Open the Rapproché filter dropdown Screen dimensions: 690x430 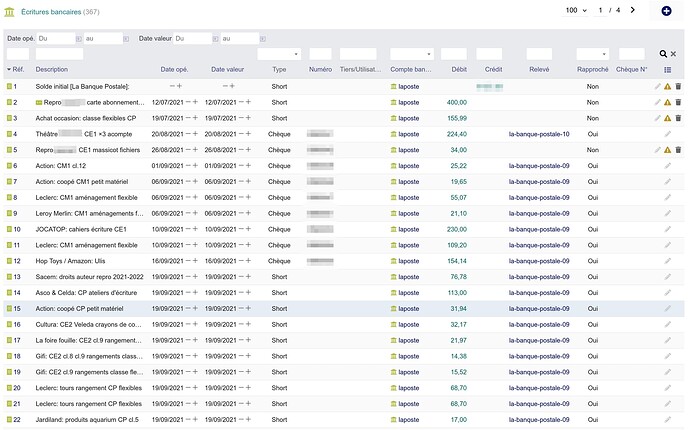coord(593,54)
